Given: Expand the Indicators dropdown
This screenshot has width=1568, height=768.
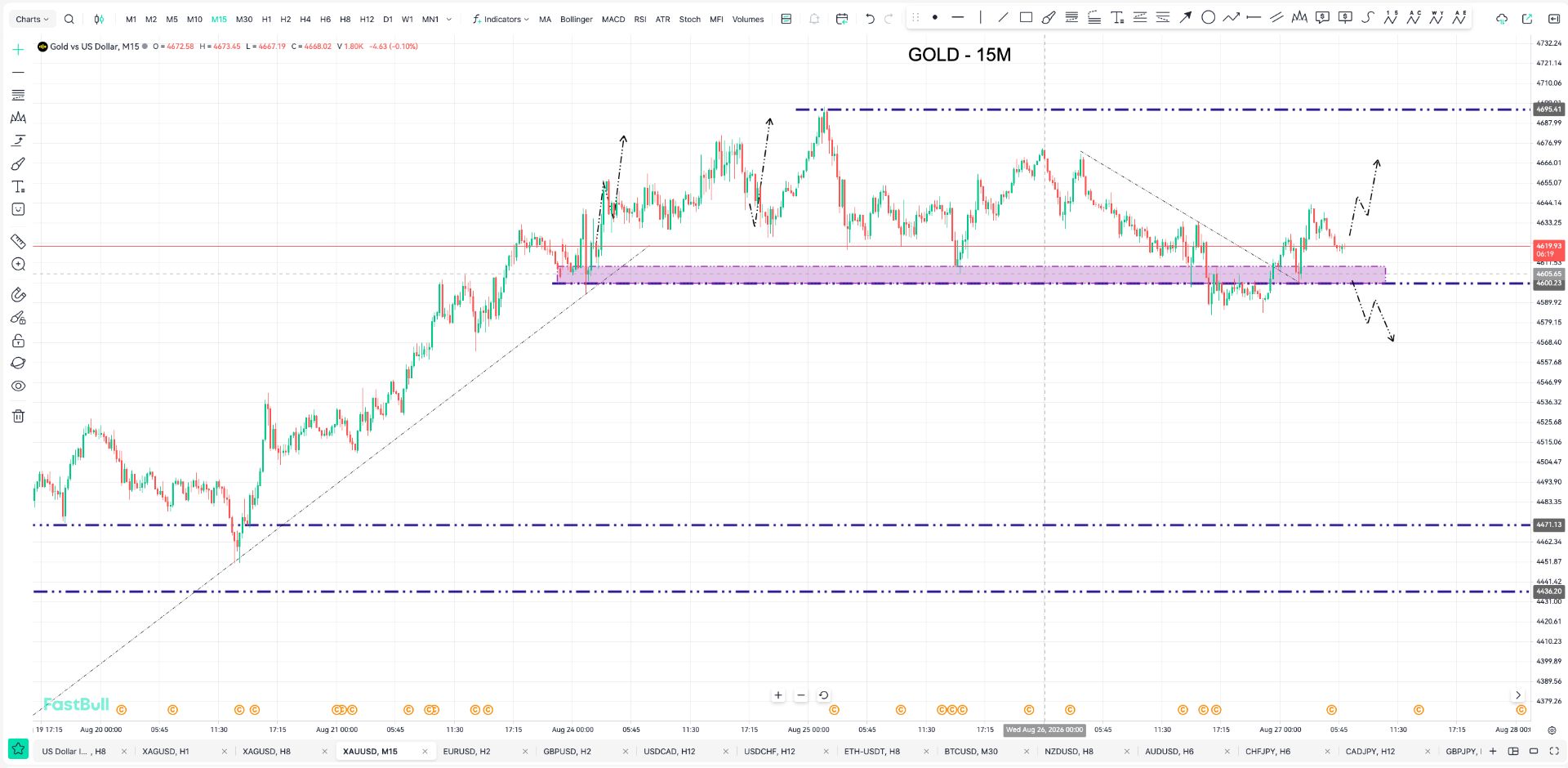Looking at the screenshot, I should point(501,19).
